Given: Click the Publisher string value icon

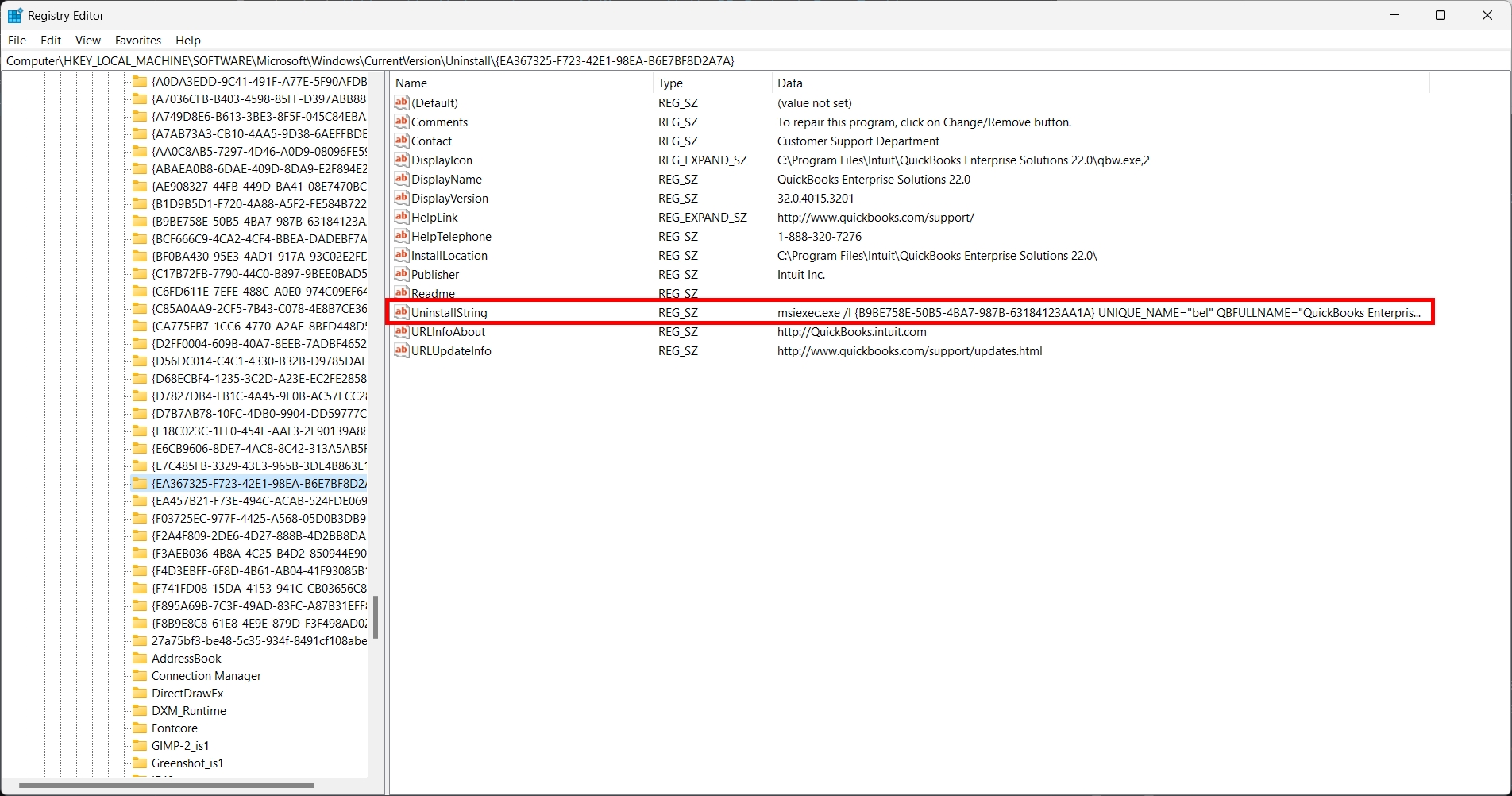Looking at the screenshot, I should tap(400, 274).
